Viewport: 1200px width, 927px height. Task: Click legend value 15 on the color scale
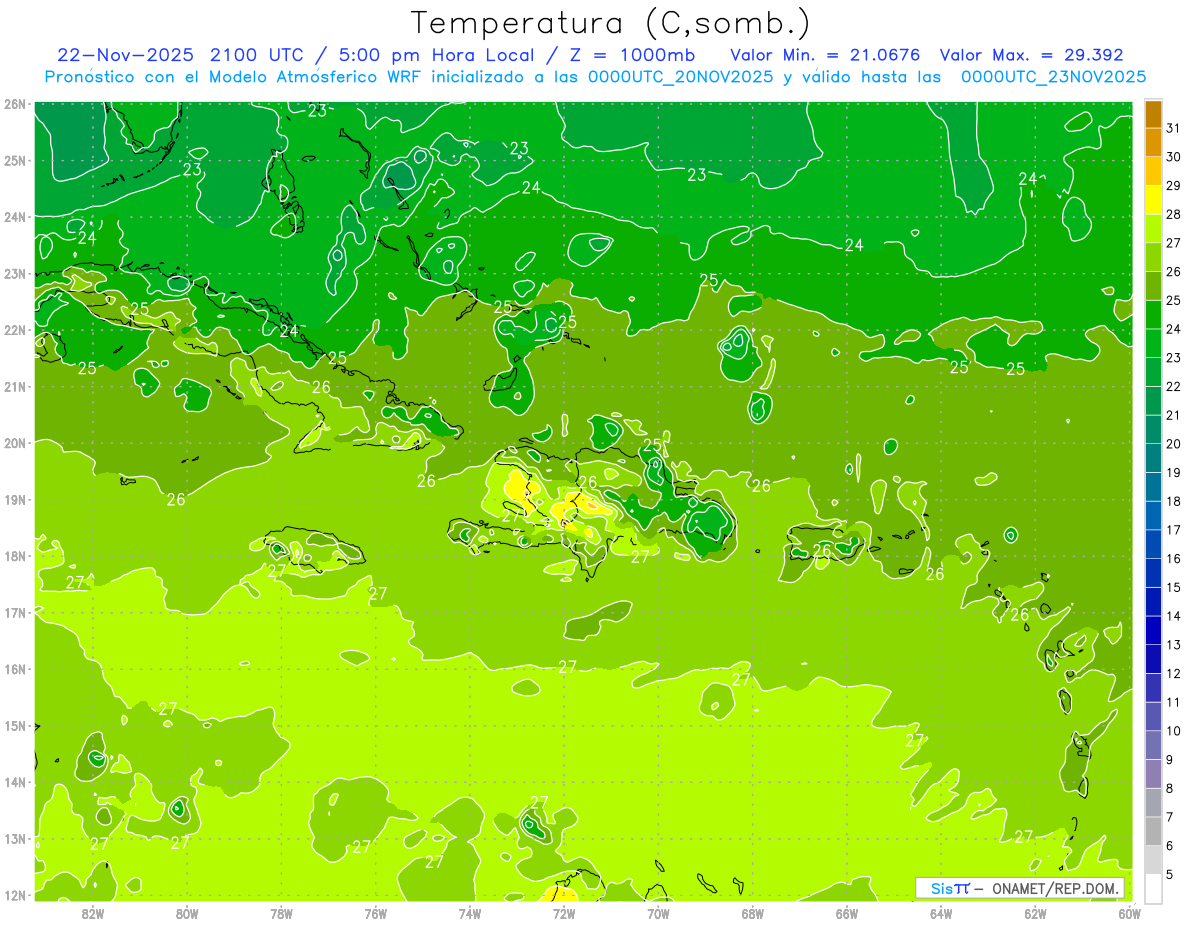point(1173,587)
